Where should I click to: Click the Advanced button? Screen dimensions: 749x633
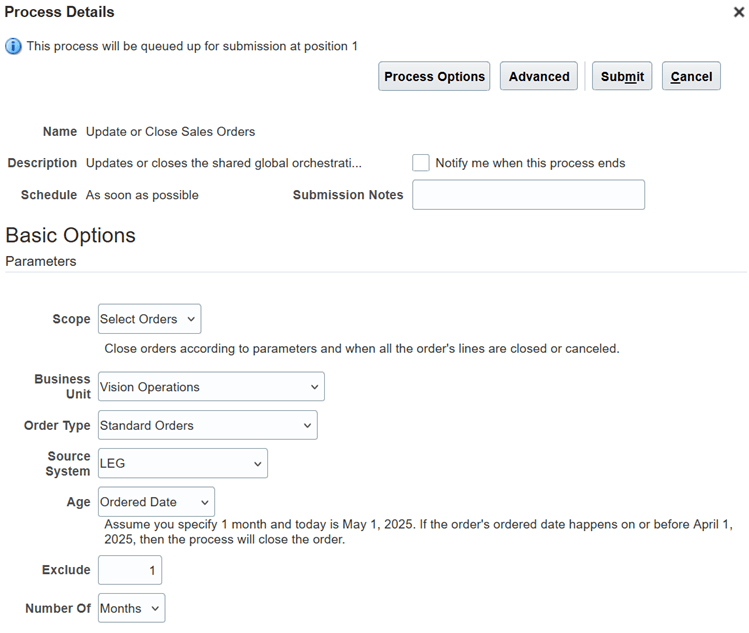point(539,77)
